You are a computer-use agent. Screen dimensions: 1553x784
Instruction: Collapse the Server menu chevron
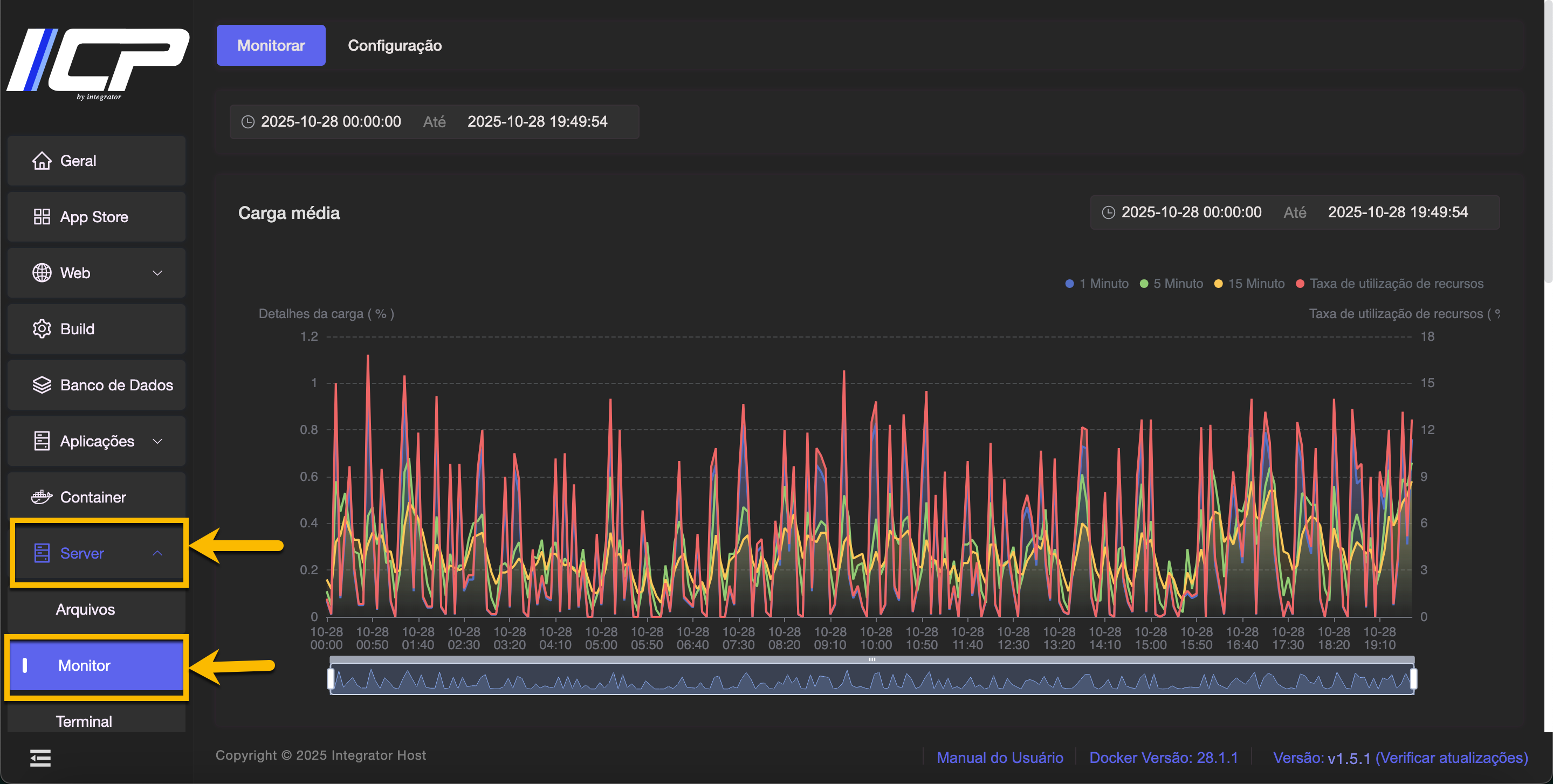[x=157, y=553]
